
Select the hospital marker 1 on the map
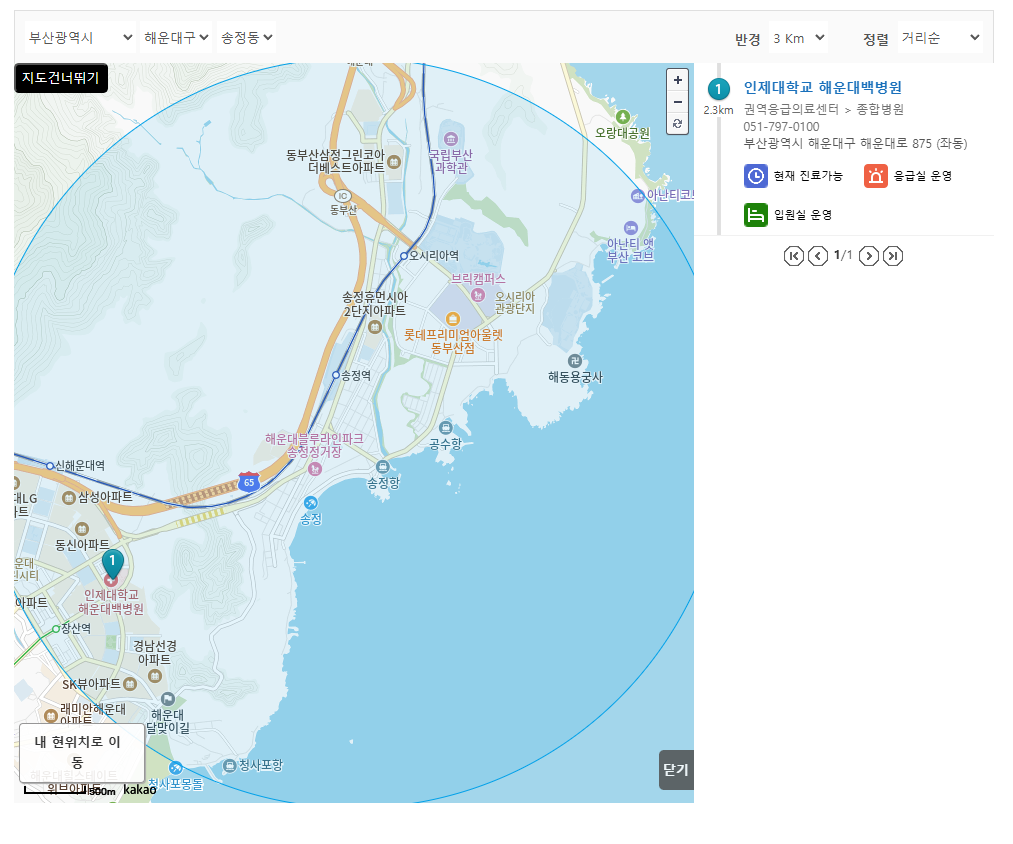click(112, 562)
